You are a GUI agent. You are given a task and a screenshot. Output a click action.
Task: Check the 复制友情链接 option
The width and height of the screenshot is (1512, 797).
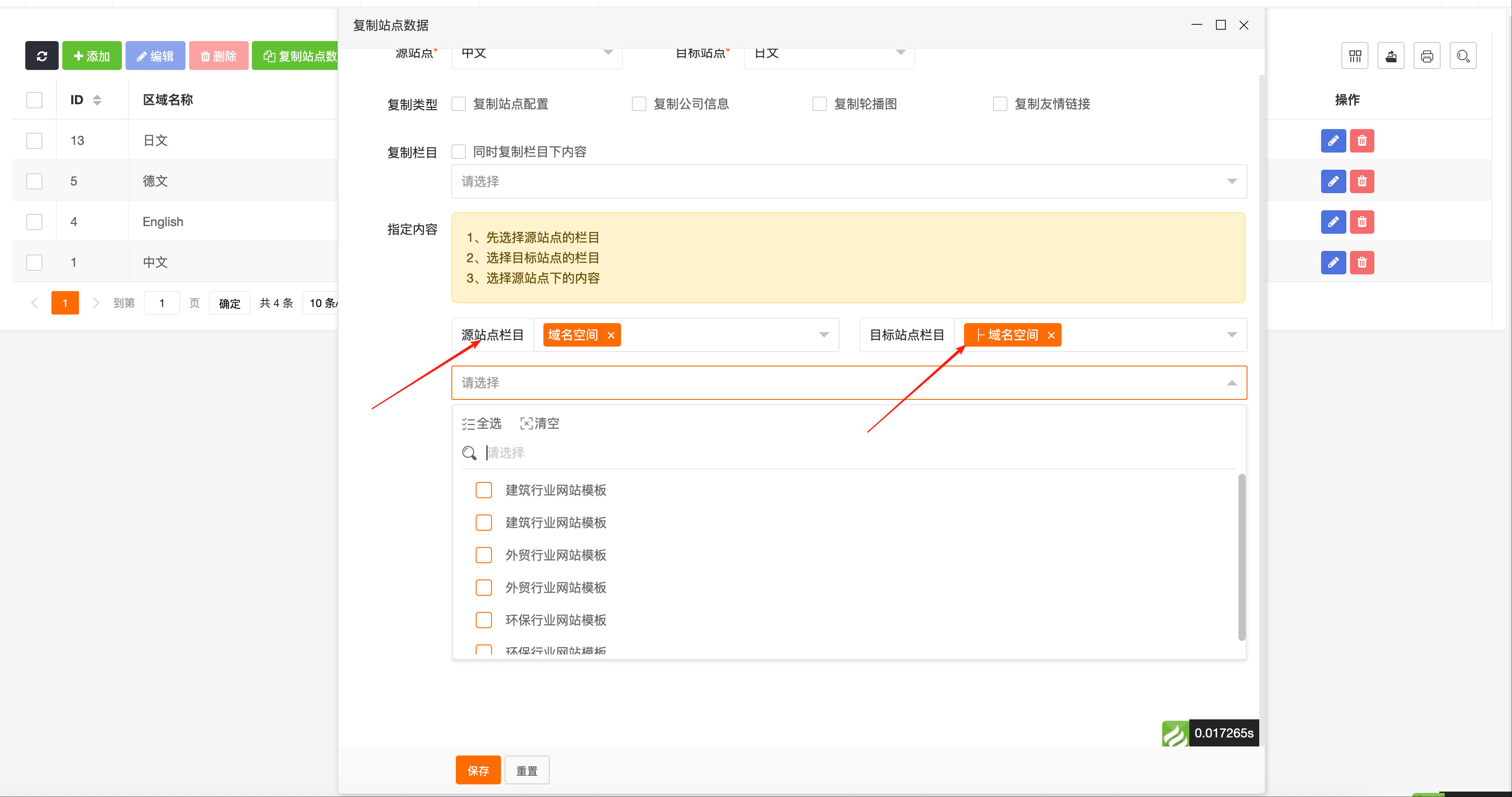coord(1000,103)
